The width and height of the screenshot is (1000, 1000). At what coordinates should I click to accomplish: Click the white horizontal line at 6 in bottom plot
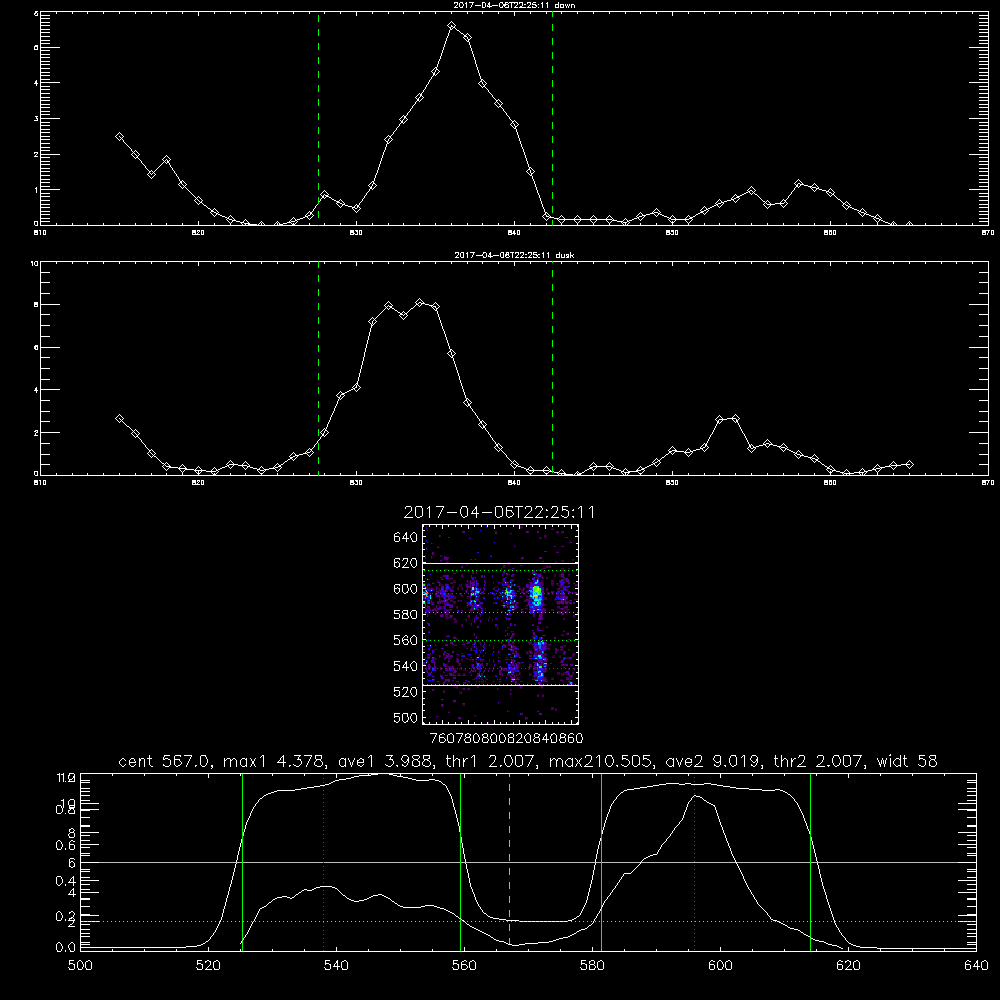(x=528, y=862)
